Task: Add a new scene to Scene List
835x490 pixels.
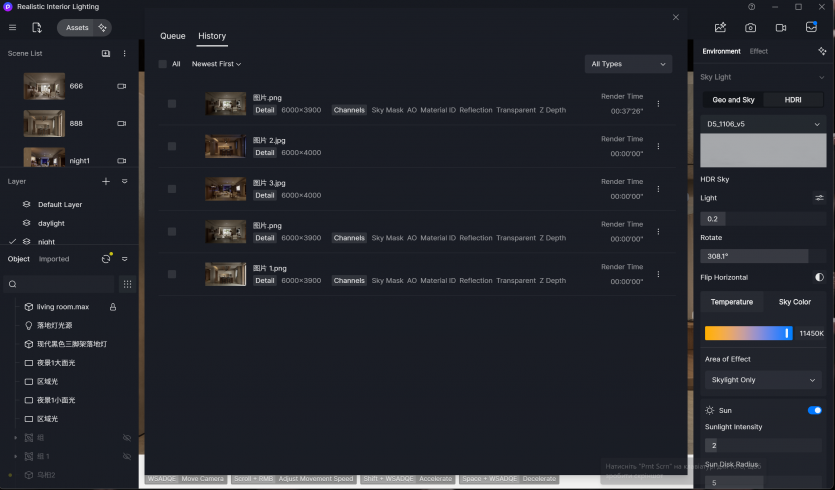Action: (x=106, y=53)
